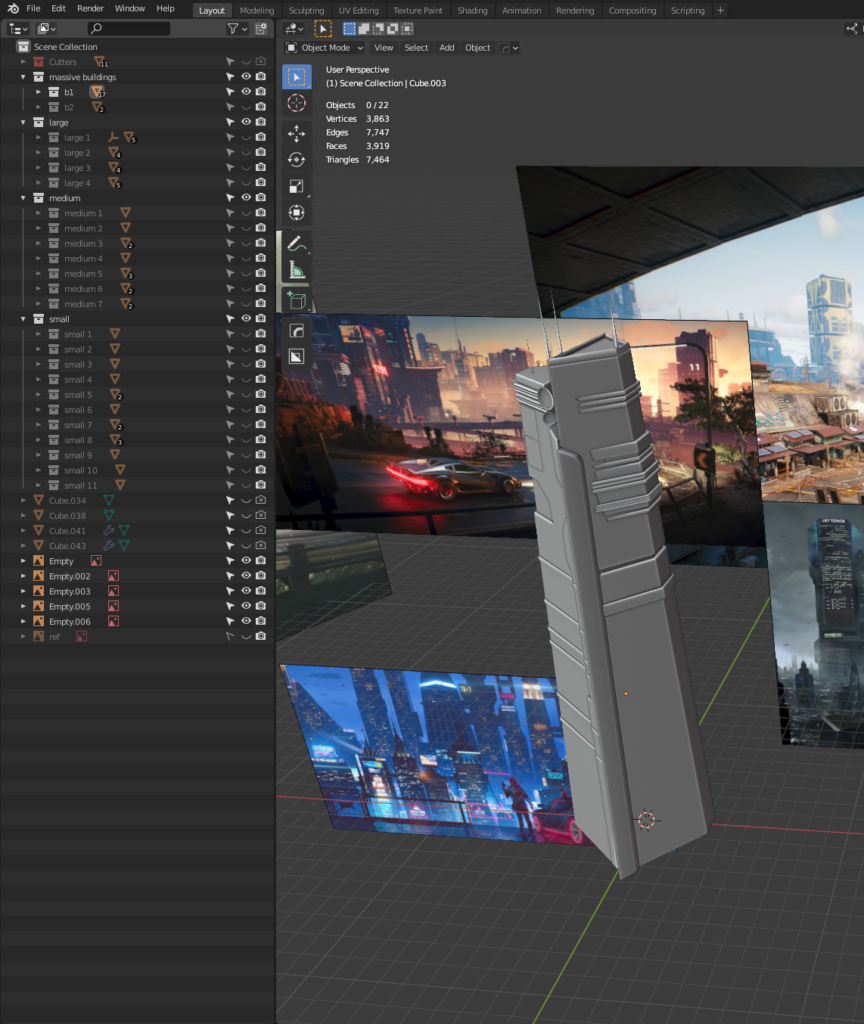Click the Select menu in the viewport header
864x1024 pixels.
pyautogui.click(x=416, y=48)
